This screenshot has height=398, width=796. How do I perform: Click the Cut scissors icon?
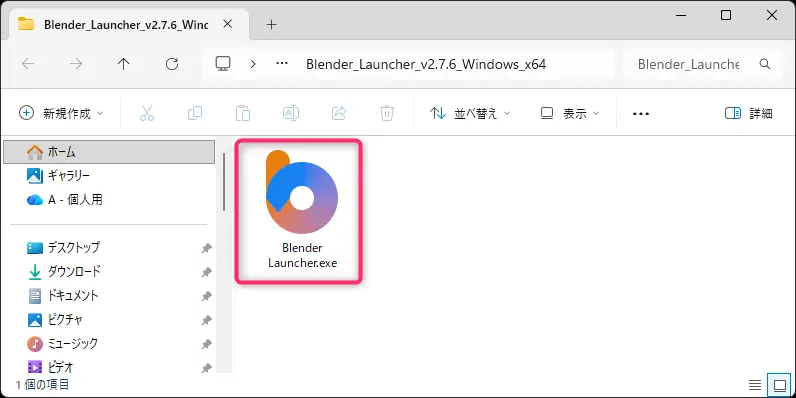(147, 113)
